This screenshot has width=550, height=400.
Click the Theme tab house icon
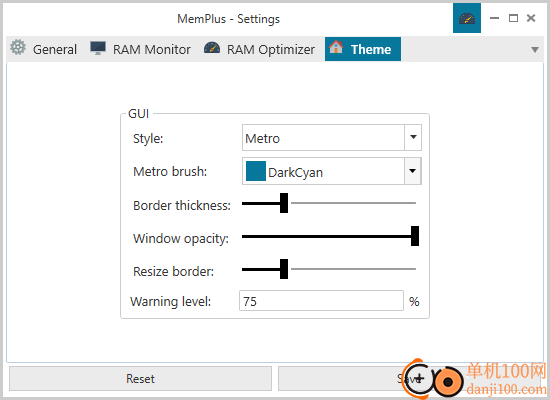(336, 47)
